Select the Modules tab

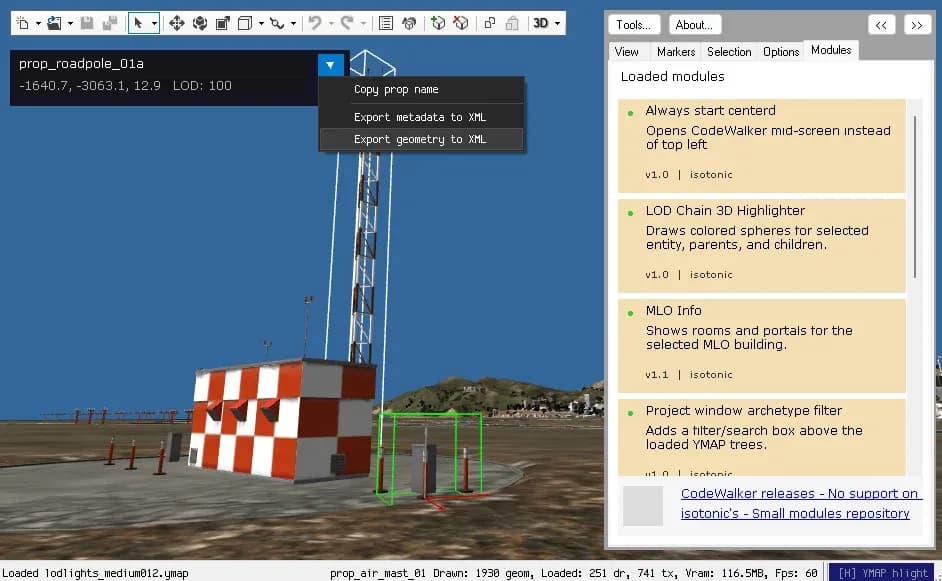[x=831, y=50]
